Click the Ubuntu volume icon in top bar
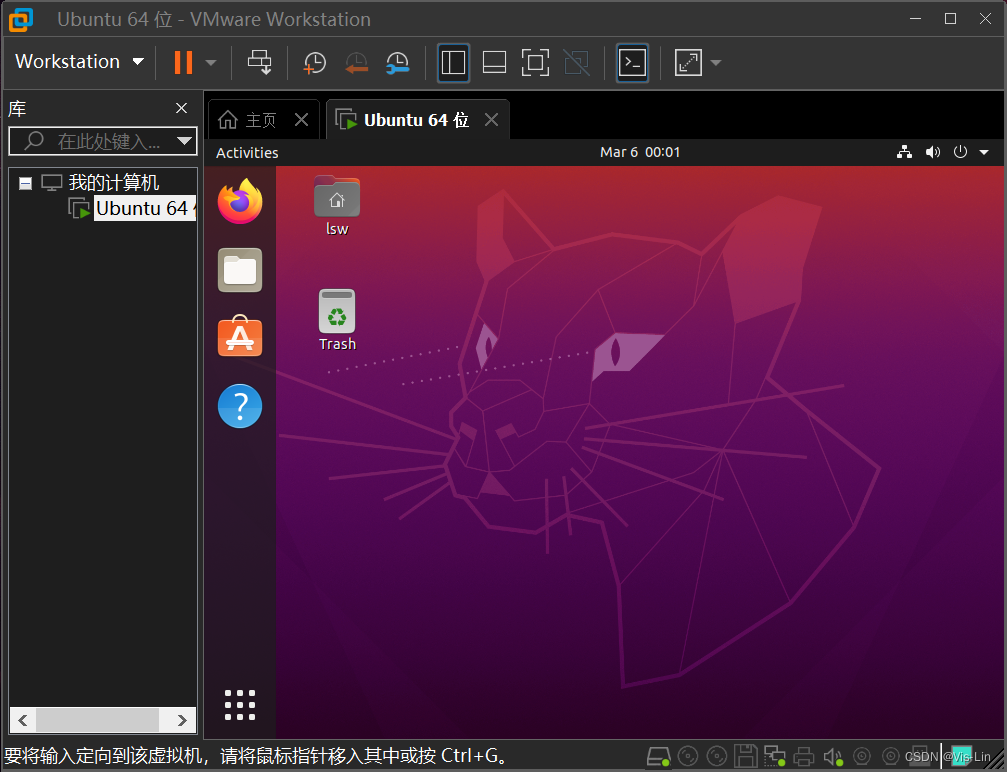This screenshot has width=1007, height=772. pos(933,152)
